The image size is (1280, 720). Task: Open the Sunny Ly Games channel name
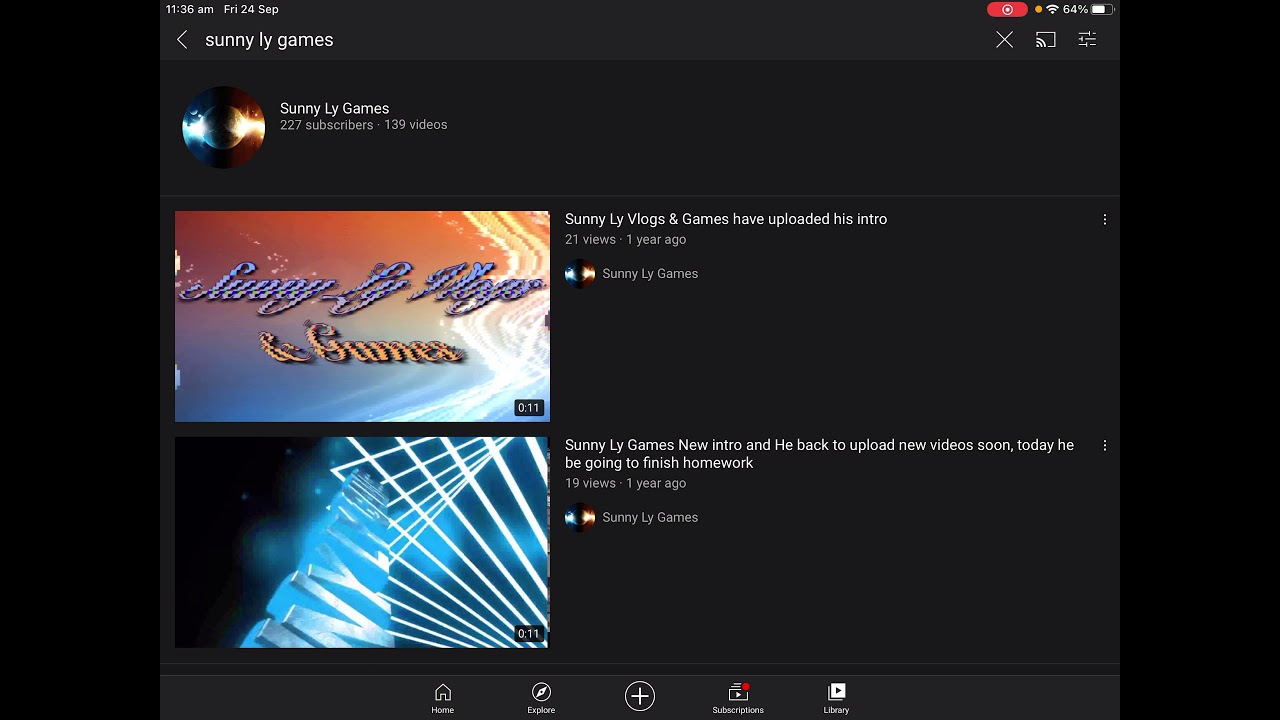tap(334, 108)
